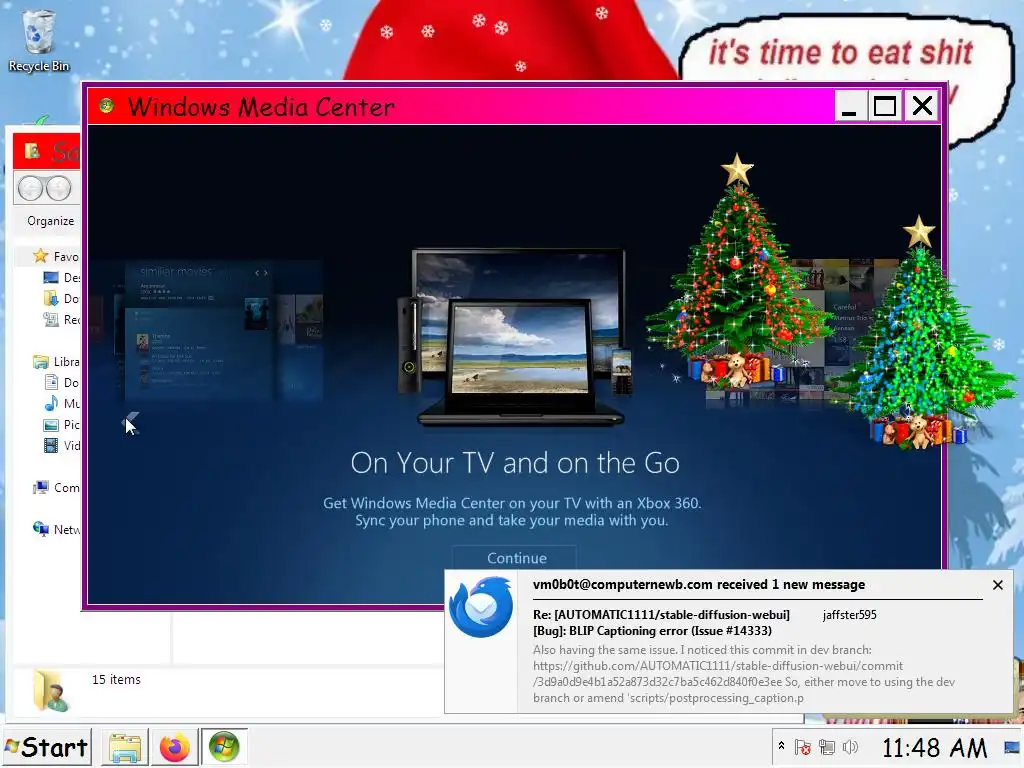The width and height of the screenshot is (1024, 768).
Task: Click Continue in Windows Media Center
Action: (516, 558)
